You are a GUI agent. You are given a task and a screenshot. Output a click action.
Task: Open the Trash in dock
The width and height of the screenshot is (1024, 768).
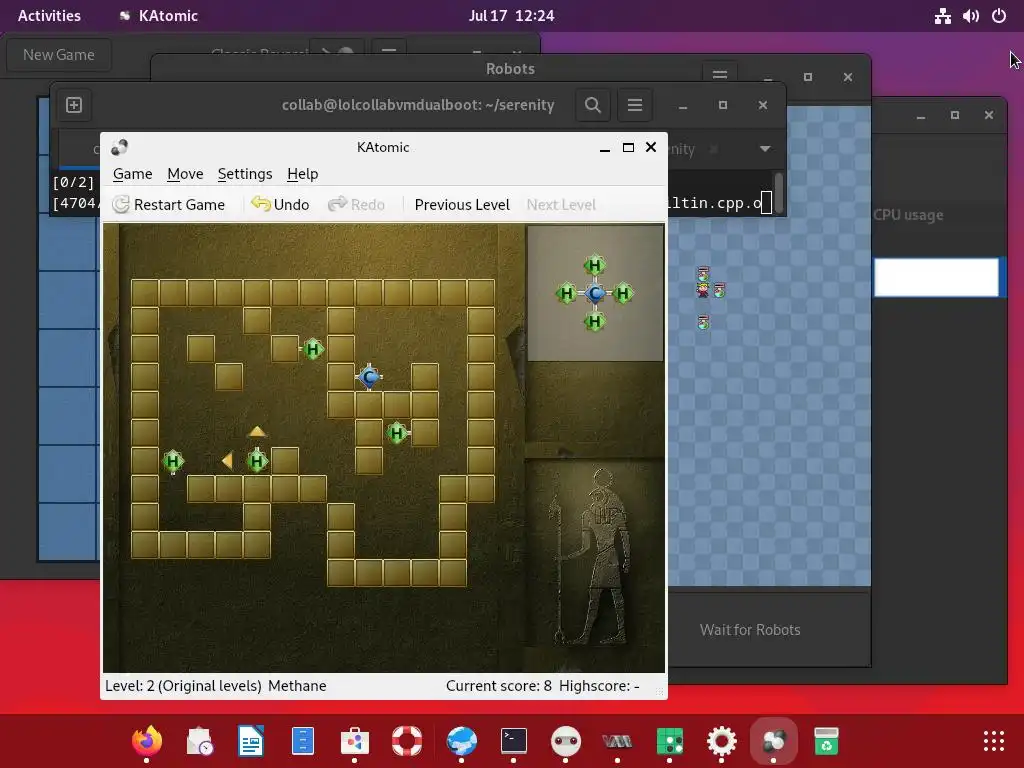[826, 741]
